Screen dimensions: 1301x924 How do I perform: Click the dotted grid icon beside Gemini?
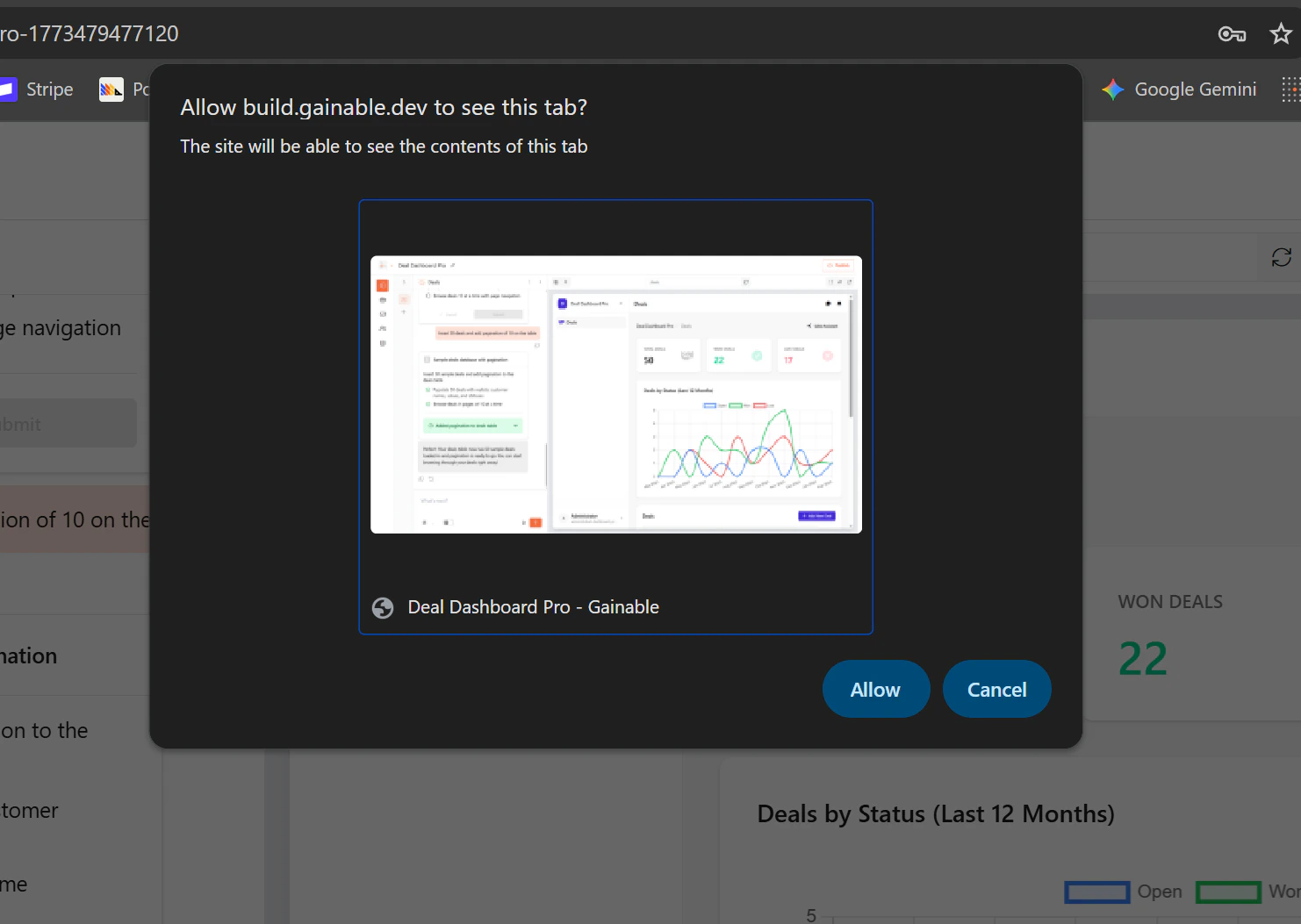[x=1291, y=89]
